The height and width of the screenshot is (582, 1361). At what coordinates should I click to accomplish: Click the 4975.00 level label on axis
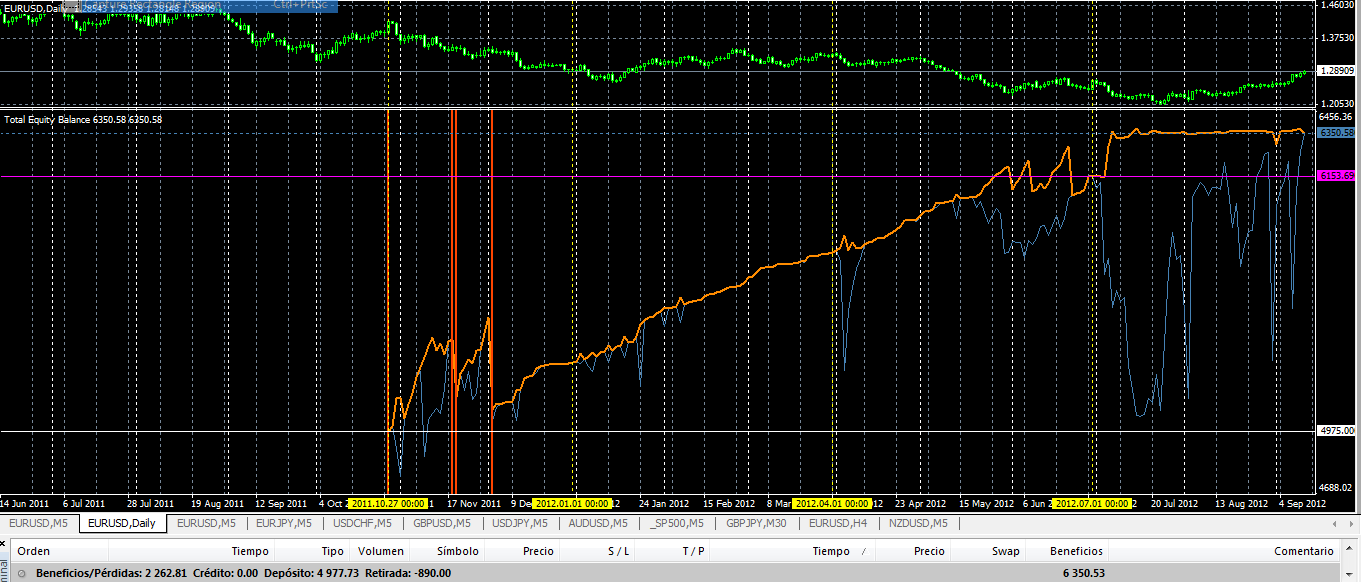click(1337, 431)
